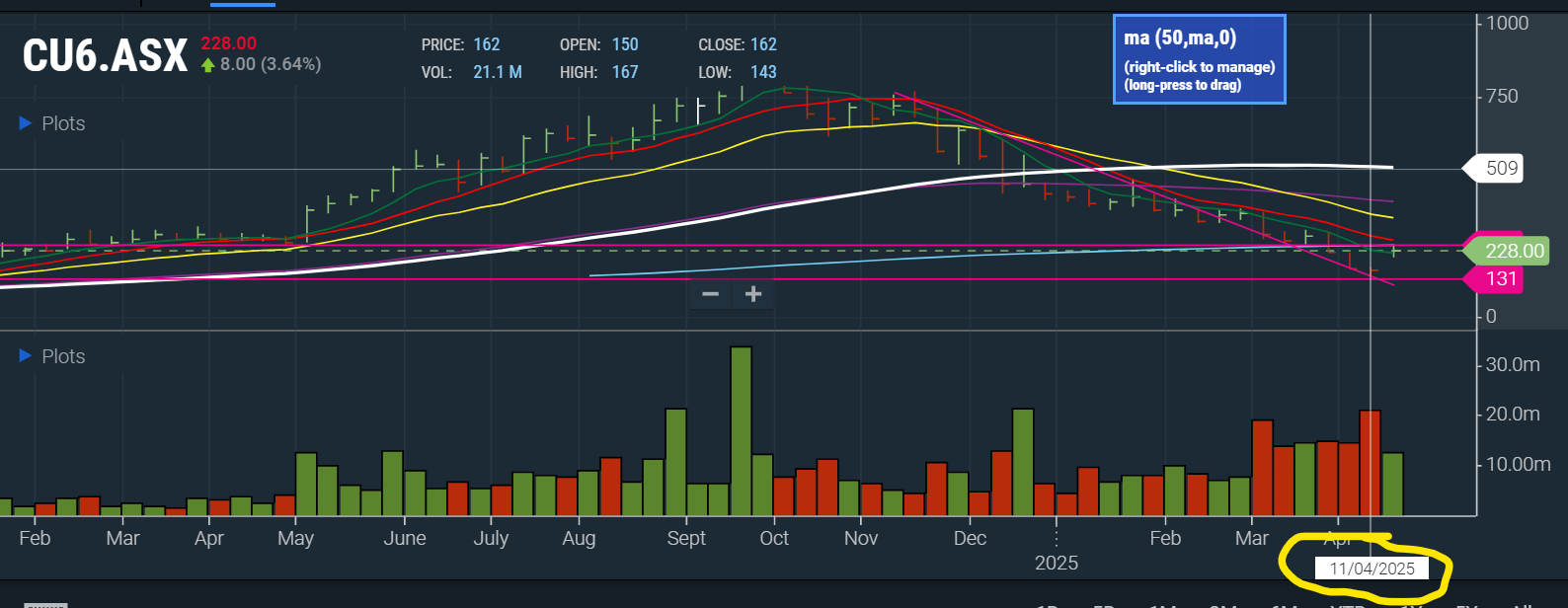Click the 8.00 (3.64%) price change text
Screen dimensions: 1568x608
click(x=270, y=64)
